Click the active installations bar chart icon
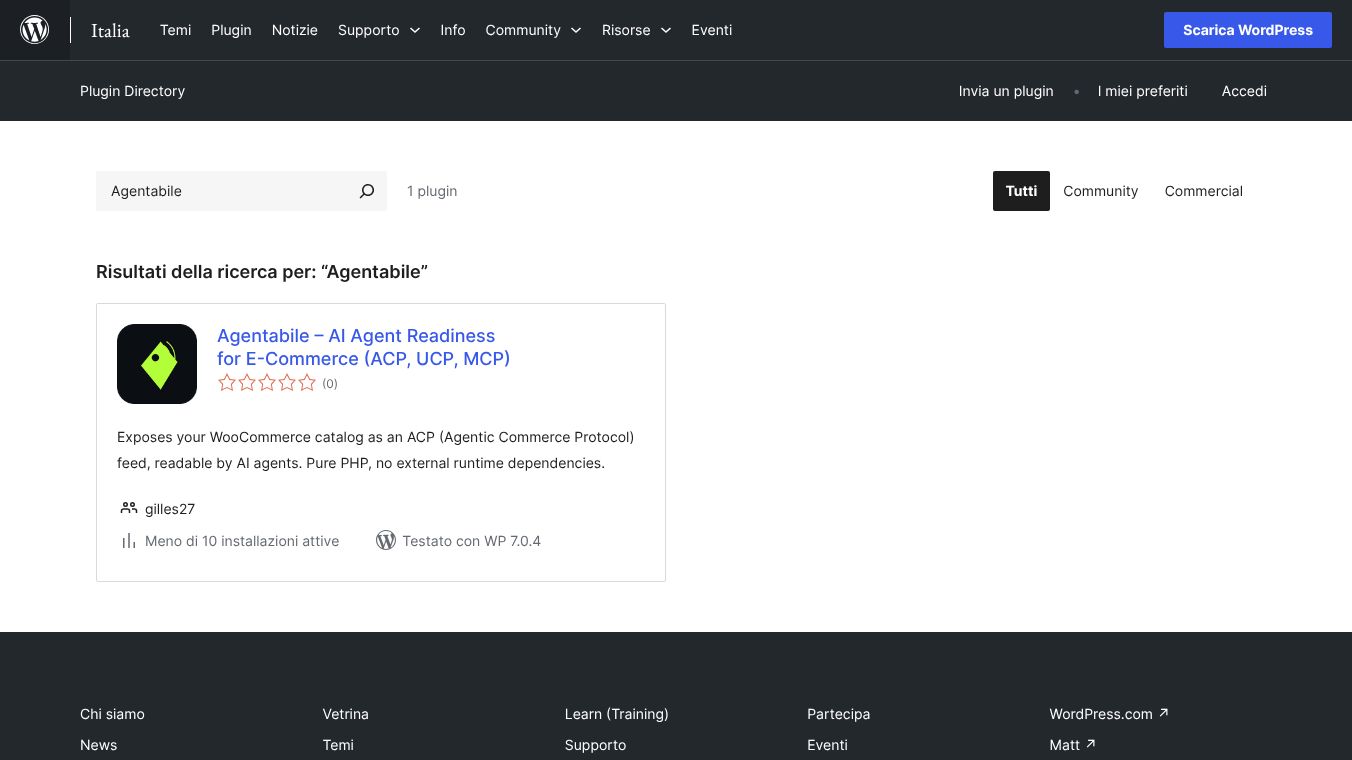 tap(128, 541)
